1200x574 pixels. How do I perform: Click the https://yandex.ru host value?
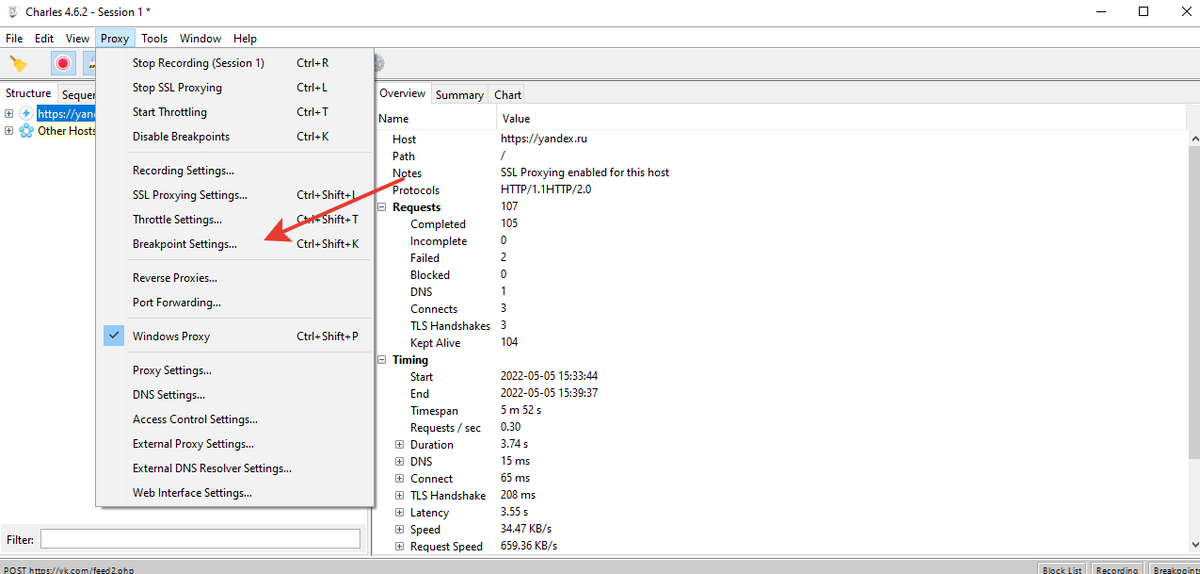click(542, 139)
